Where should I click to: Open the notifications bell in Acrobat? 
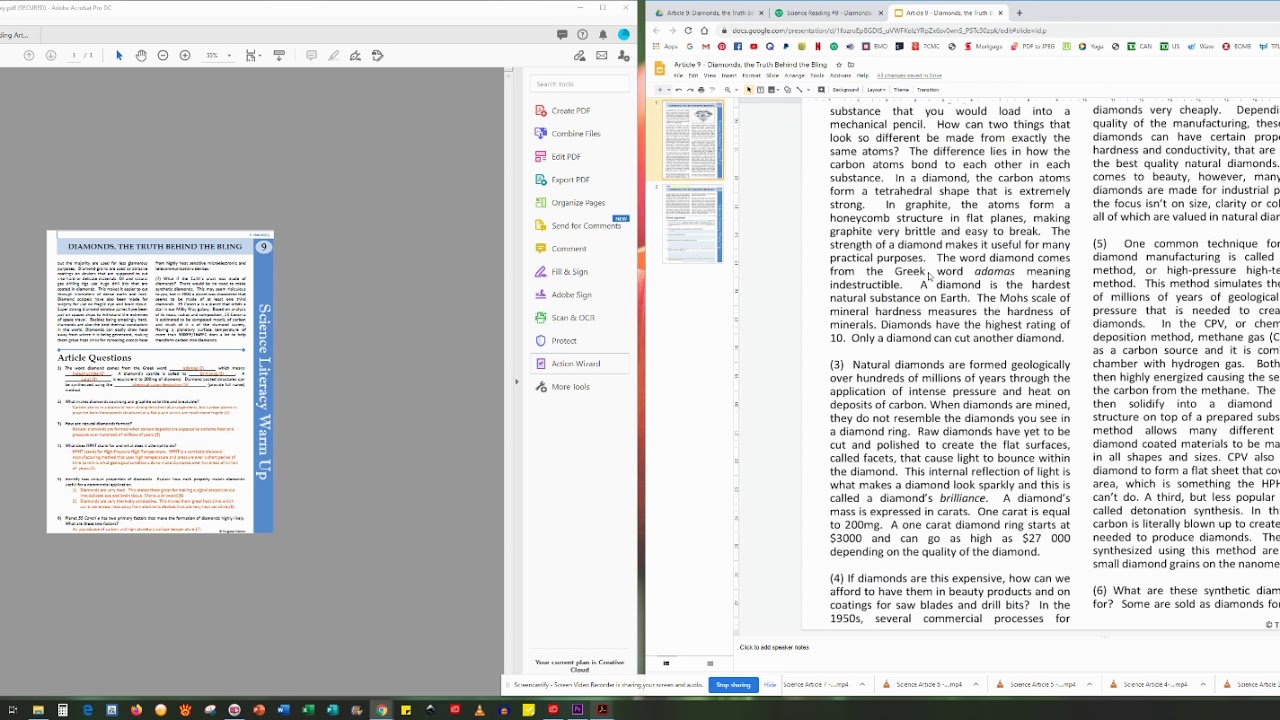[x=603, y=34]
